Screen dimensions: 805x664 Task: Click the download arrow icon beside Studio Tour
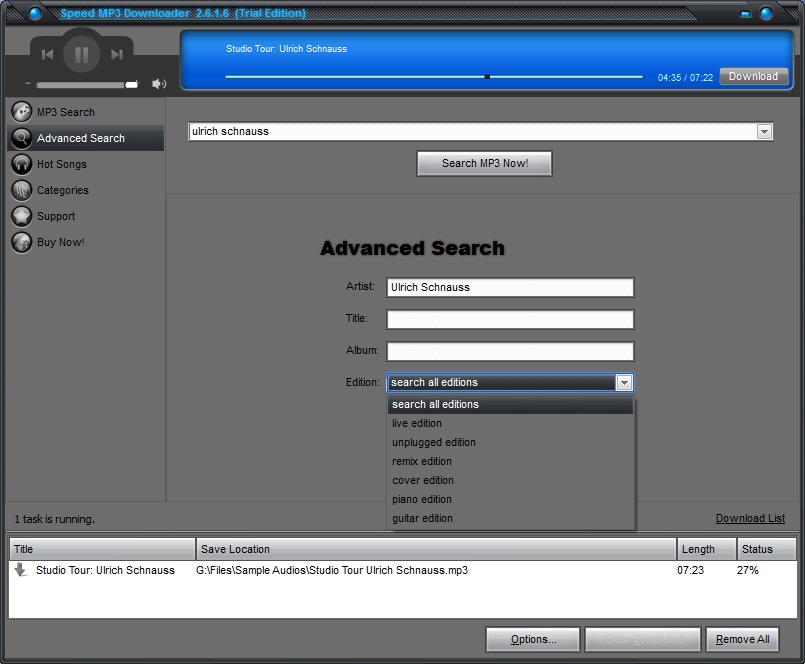(x=20, y=569)
